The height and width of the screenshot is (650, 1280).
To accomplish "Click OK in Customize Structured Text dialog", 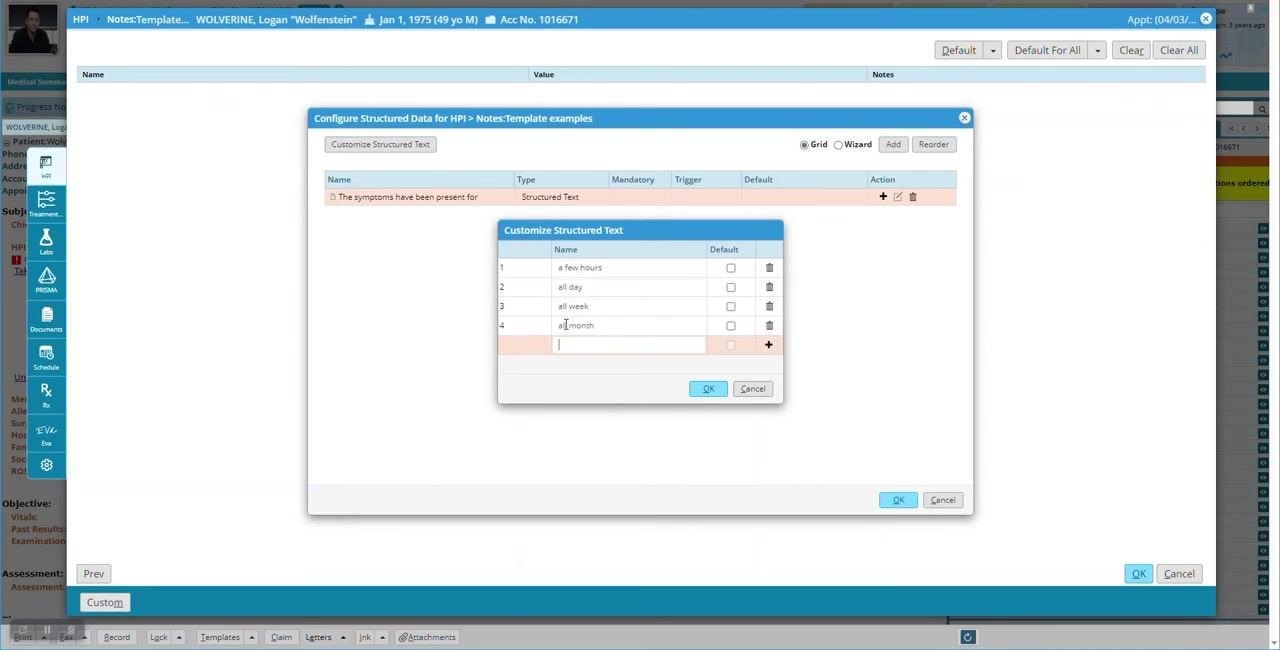I will [708, 389].
